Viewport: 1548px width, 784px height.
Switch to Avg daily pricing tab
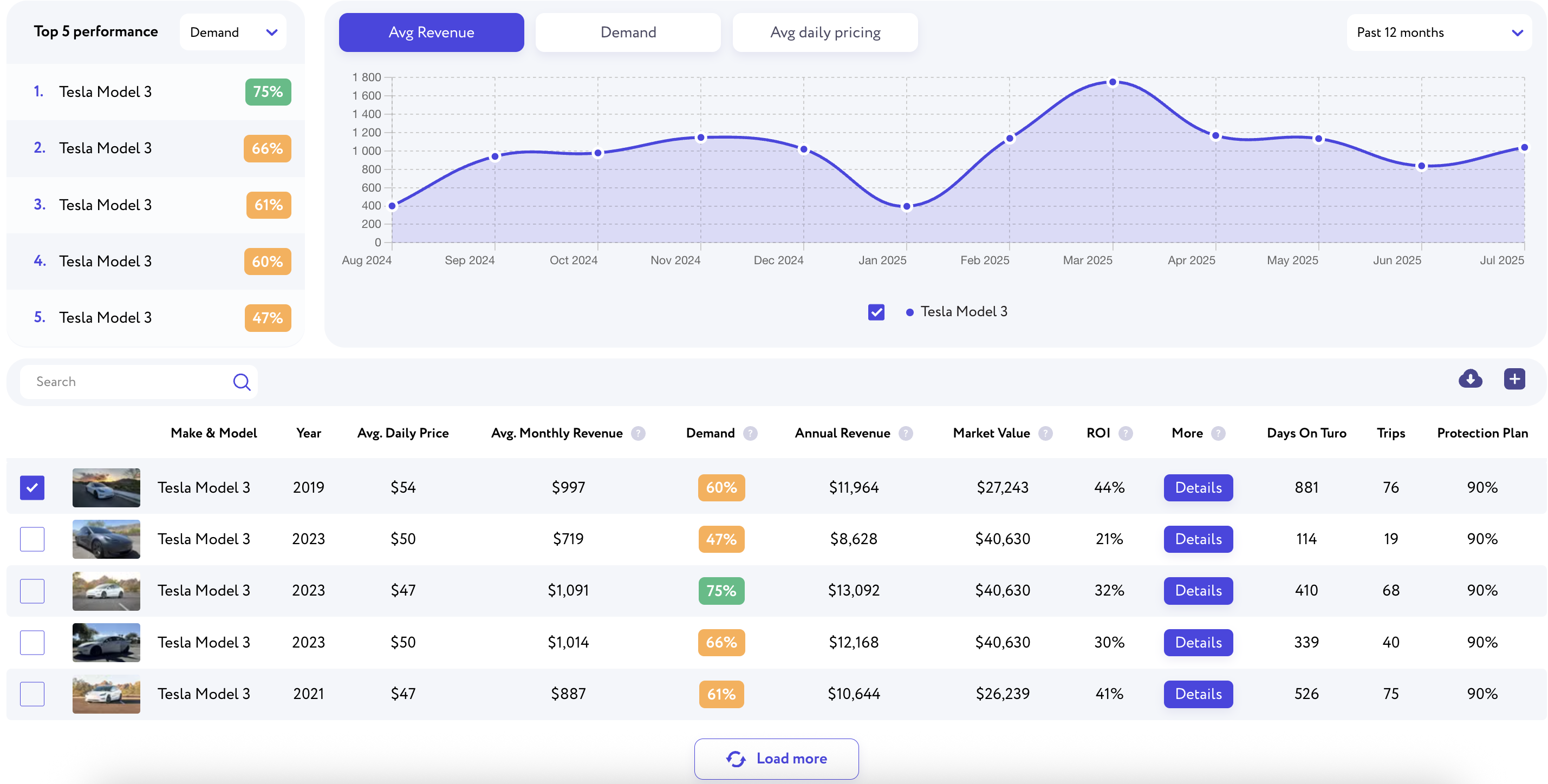pos(825,32)
